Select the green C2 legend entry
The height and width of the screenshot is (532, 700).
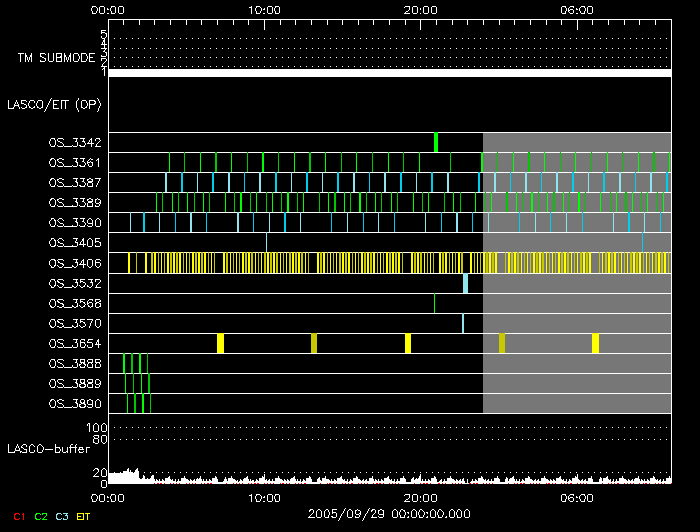coord(41,516)
